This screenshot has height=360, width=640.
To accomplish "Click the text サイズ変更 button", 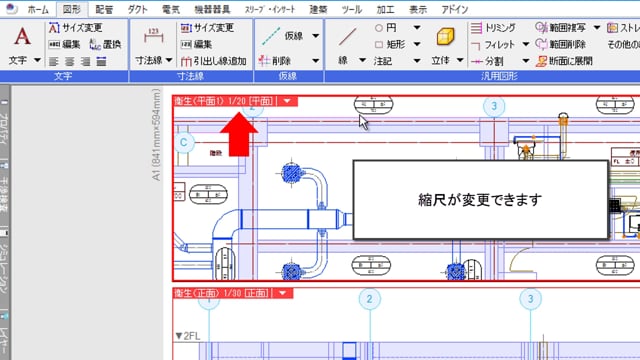I will [76, 28].
